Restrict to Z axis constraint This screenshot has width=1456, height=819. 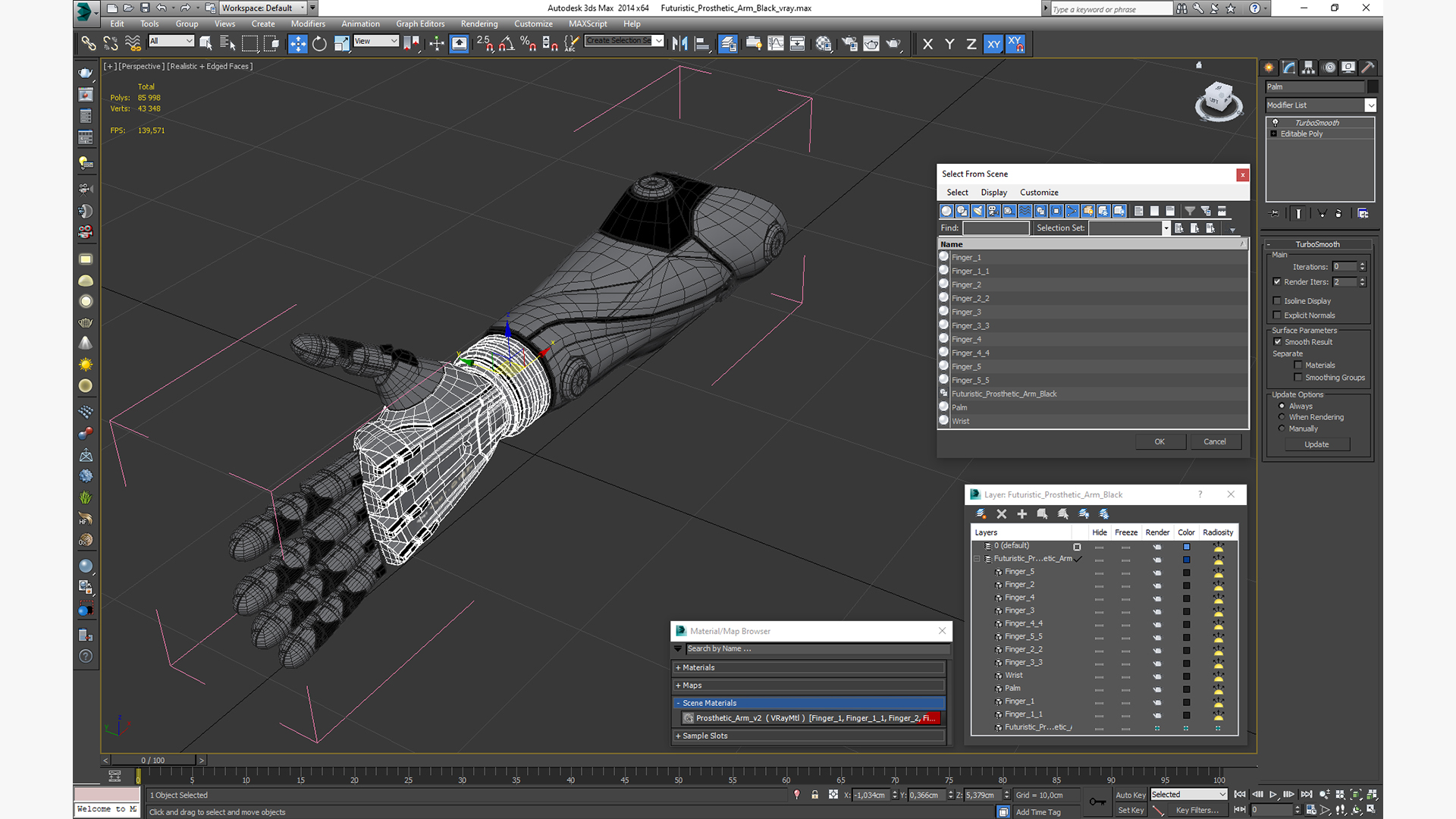[x=971, y=44]
